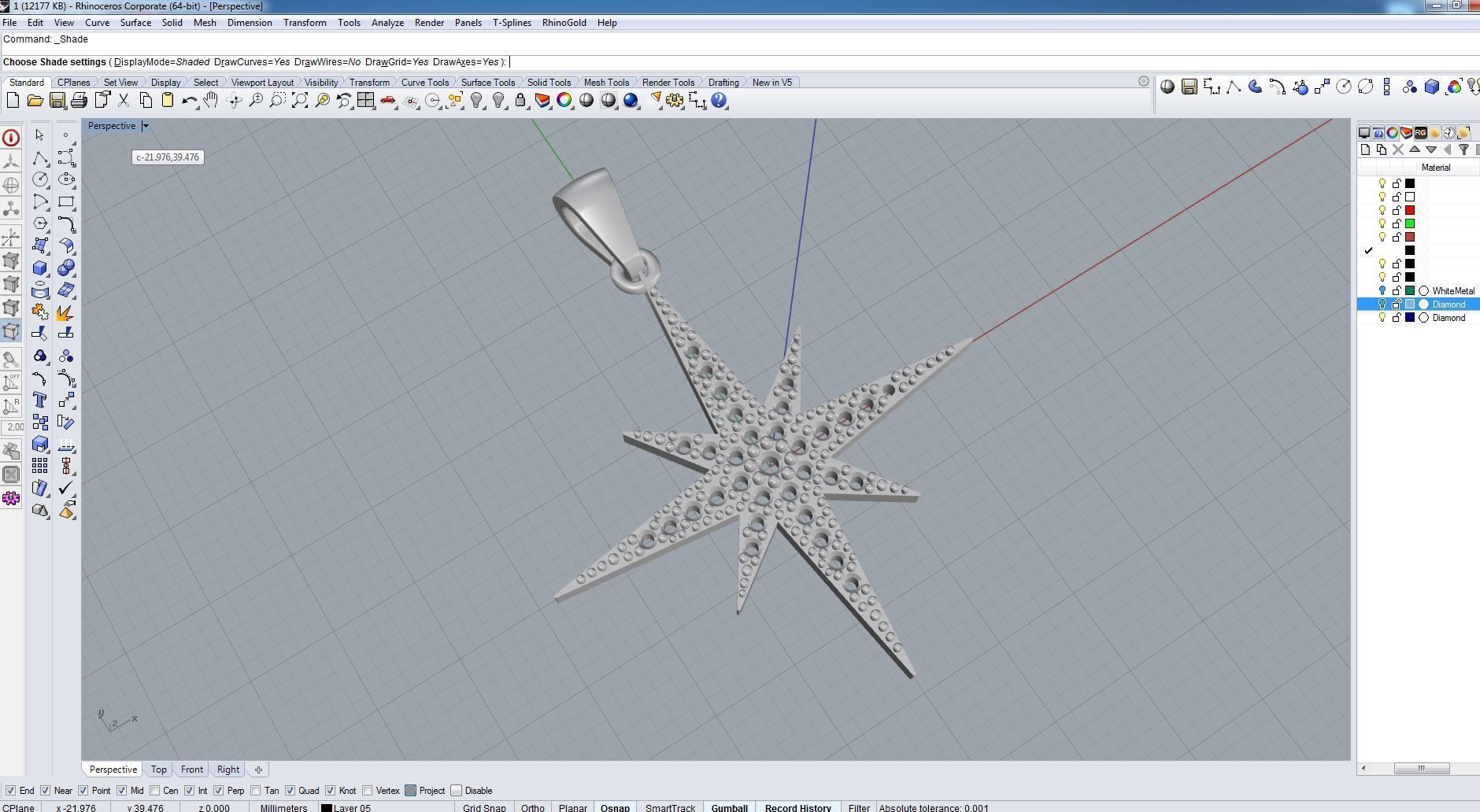The width and height of the screenshot is (1480, 812).
Task: Click the Layers panel horizontal scrollbar
Action: click(x=1421, y=768)
